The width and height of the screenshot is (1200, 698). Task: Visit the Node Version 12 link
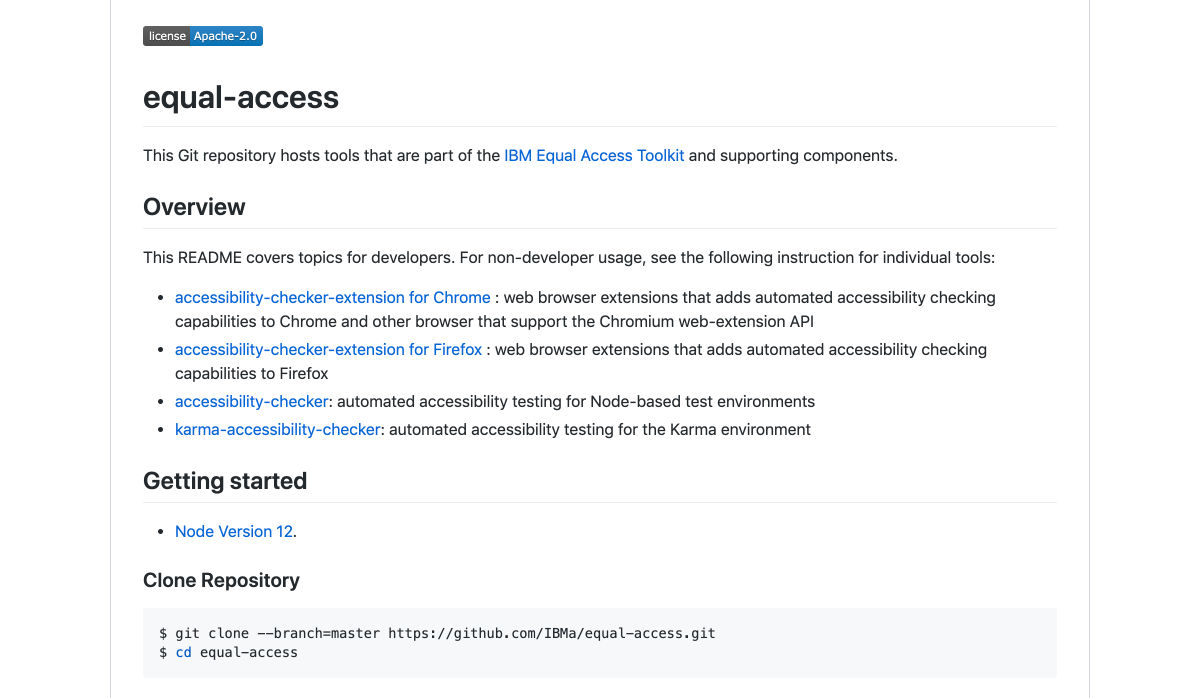[234, 531]
